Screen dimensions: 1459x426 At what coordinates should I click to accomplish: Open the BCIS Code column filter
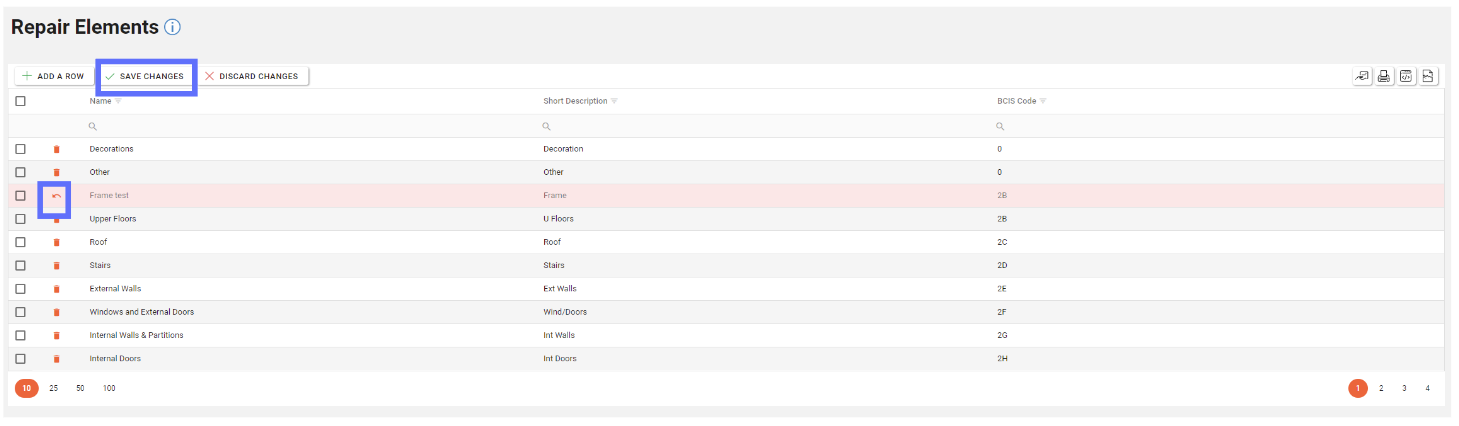[1043, 101]
